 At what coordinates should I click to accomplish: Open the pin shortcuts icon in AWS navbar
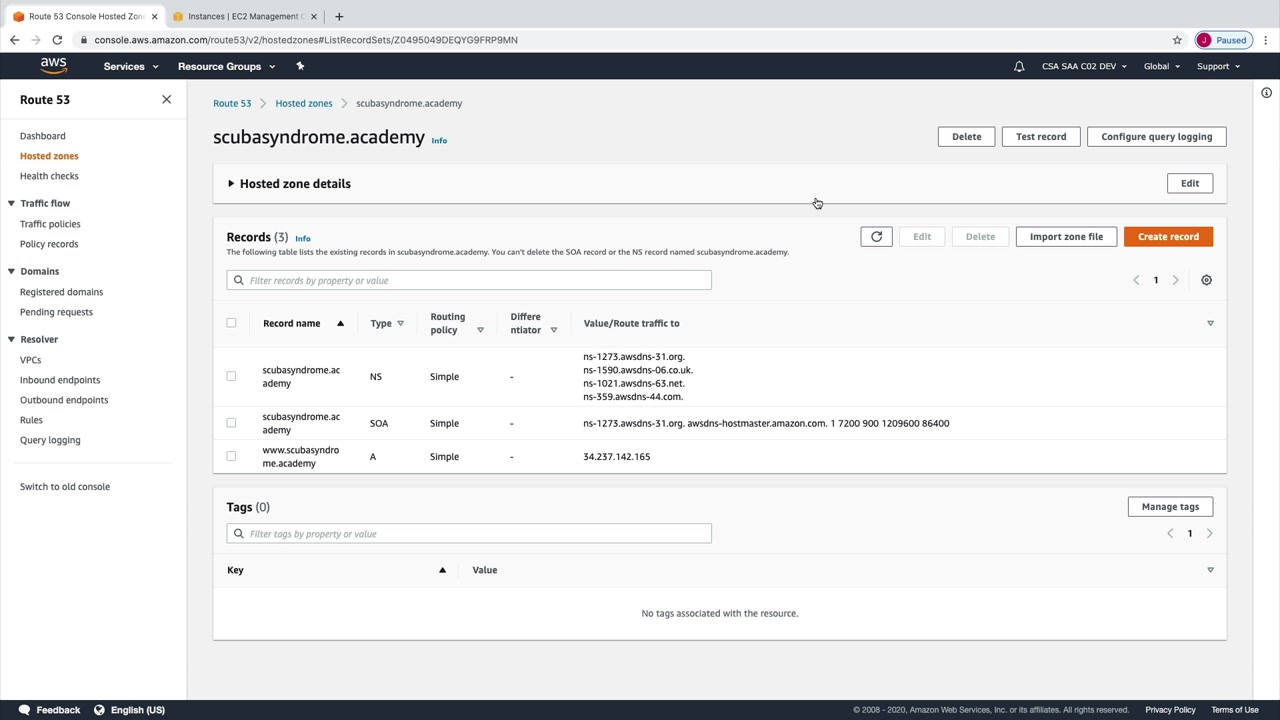tap(300, 66)
